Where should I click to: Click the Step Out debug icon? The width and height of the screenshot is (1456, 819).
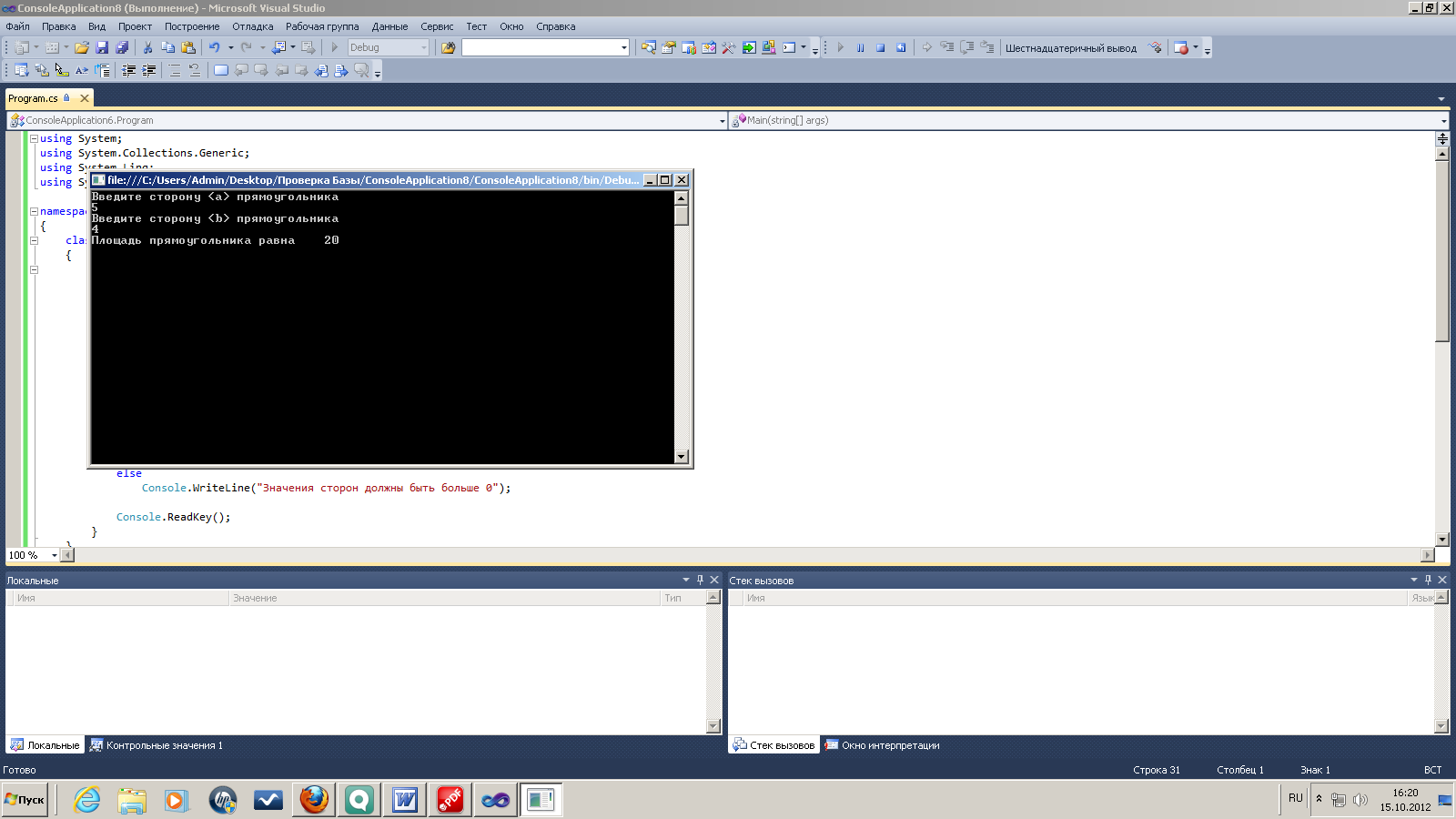(987, 47)
